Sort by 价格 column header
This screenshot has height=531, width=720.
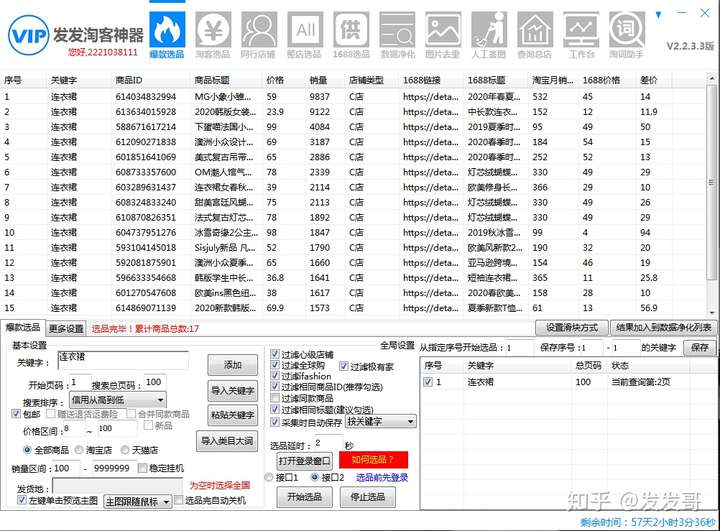click(x=275, y=80)
